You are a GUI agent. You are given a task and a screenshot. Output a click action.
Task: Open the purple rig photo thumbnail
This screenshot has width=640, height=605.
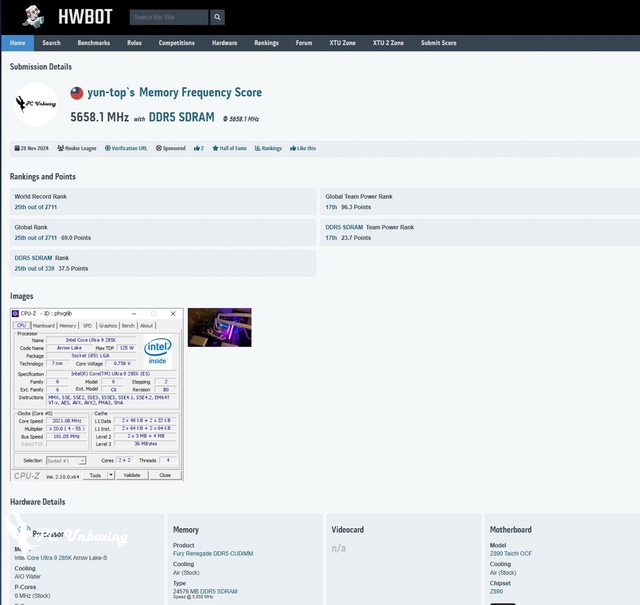(x=219, y=328)
